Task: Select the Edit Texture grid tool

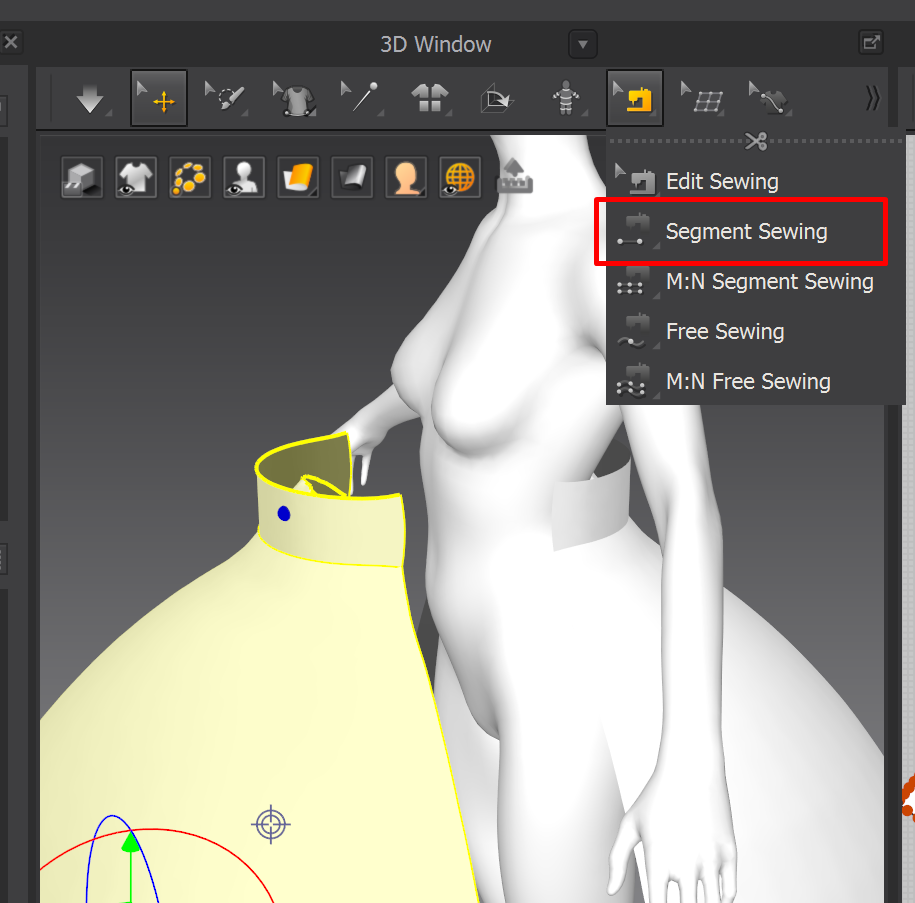Action: pos(703,98)
